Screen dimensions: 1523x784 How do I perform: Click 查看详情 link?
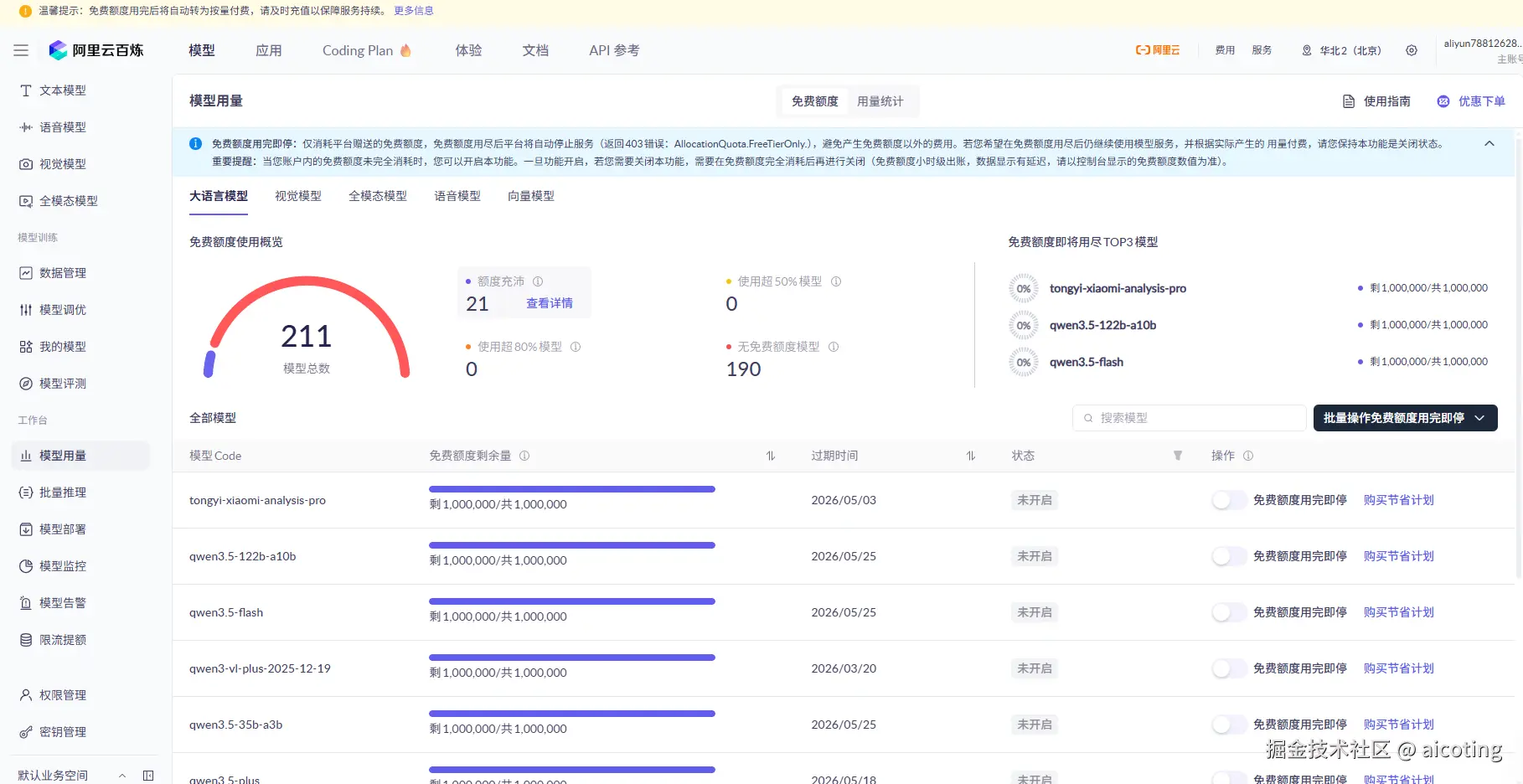[550, 303]
